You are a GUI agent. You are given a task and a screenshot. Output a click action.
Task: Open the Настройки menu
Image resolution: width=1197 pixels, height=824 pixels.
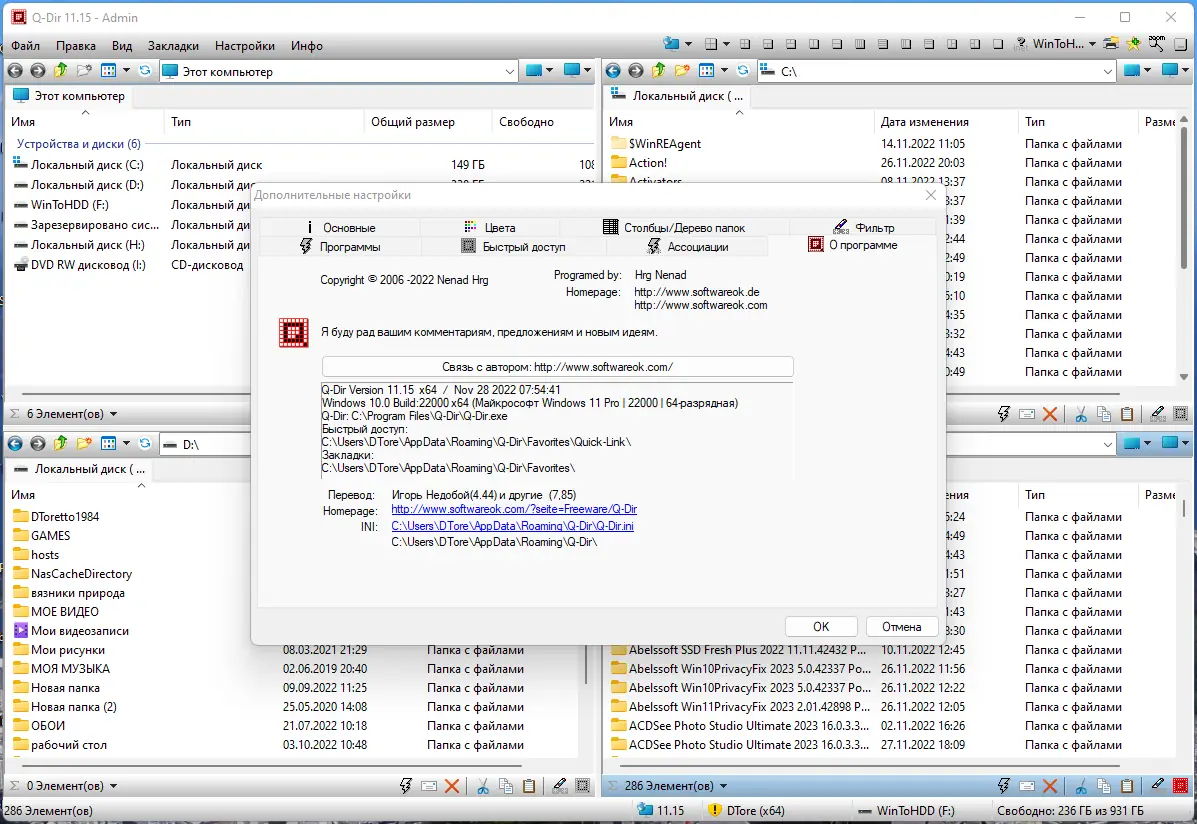click(245, 46)
